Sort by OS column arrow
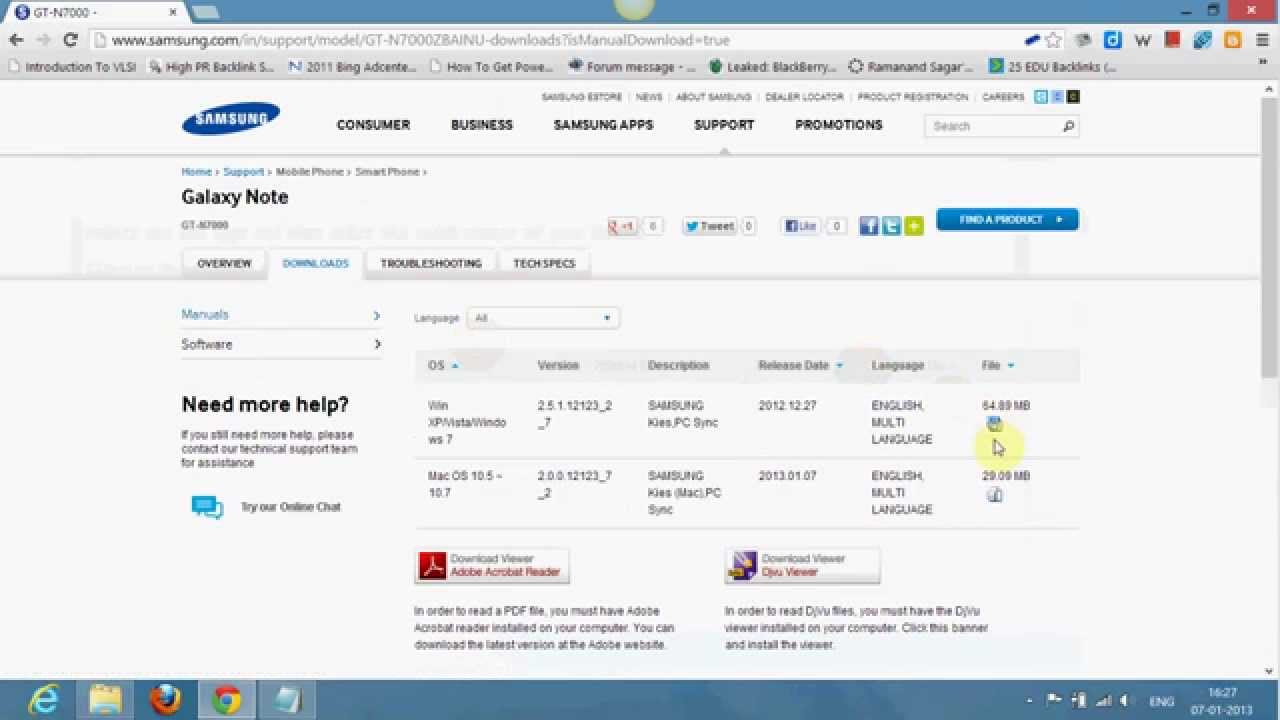This screenshot has height=720, width=1280. (x=454, y=366)
